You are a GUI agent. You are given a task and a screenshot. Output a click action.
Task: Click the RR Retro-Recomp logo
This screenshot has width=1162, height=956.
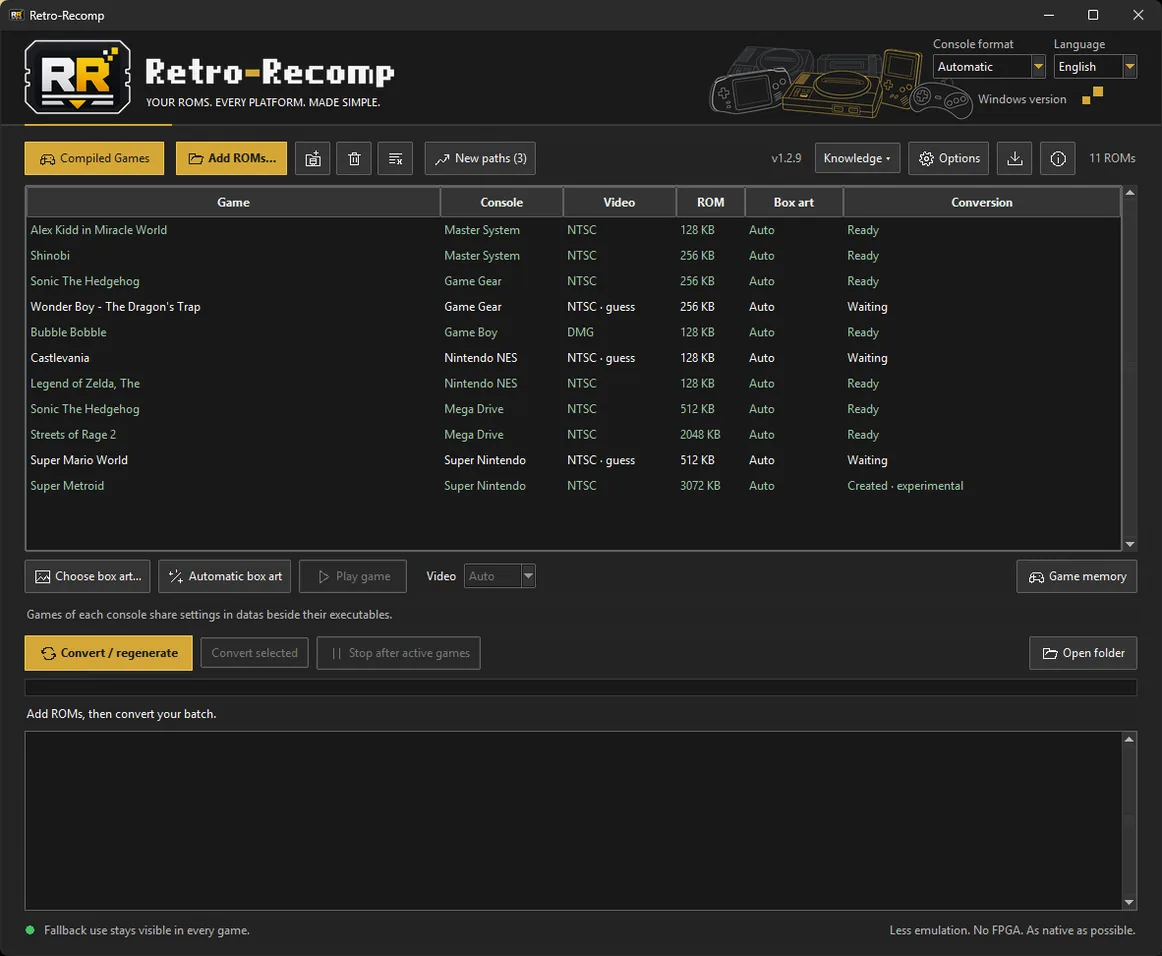pyautogui.click(x=78, y=77)
